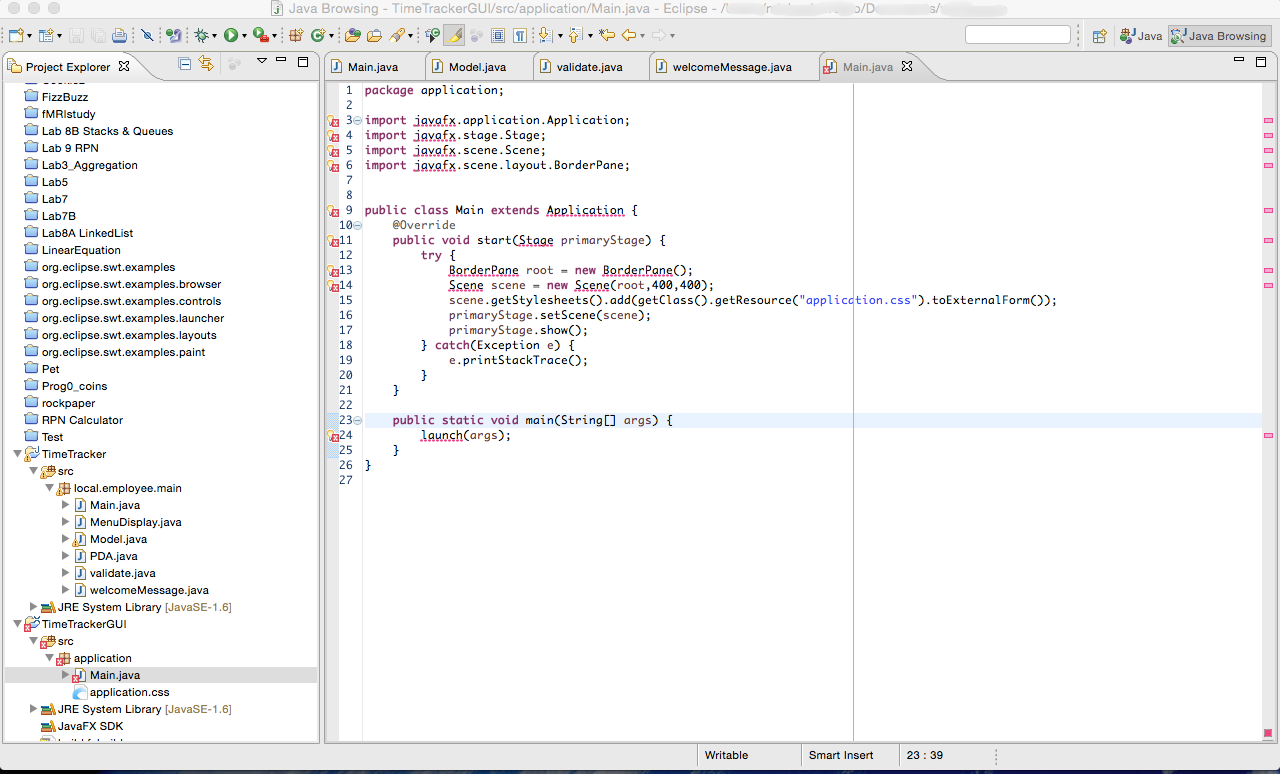Collapse the TimeTrackerGUI project

(17, 624)
